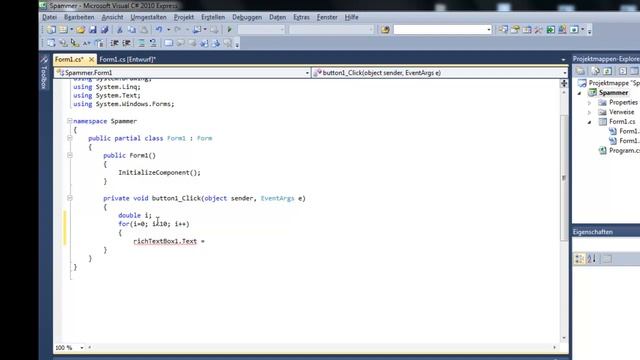The height and width of the screenshot is (360, 640).
Task: Open Properties window icon in toolbar
Action: [515, 30]
